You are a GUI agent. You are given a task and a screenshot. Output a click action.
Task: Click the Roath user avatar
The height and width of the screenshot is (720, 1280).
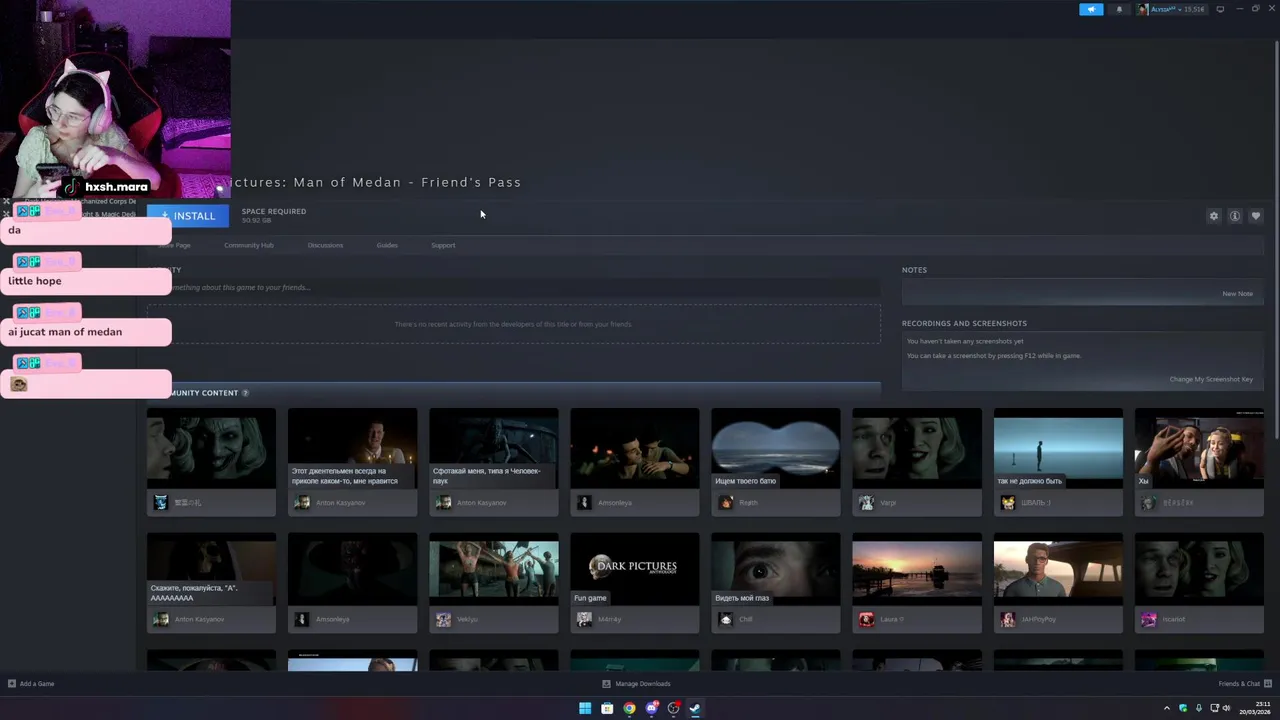726,503
